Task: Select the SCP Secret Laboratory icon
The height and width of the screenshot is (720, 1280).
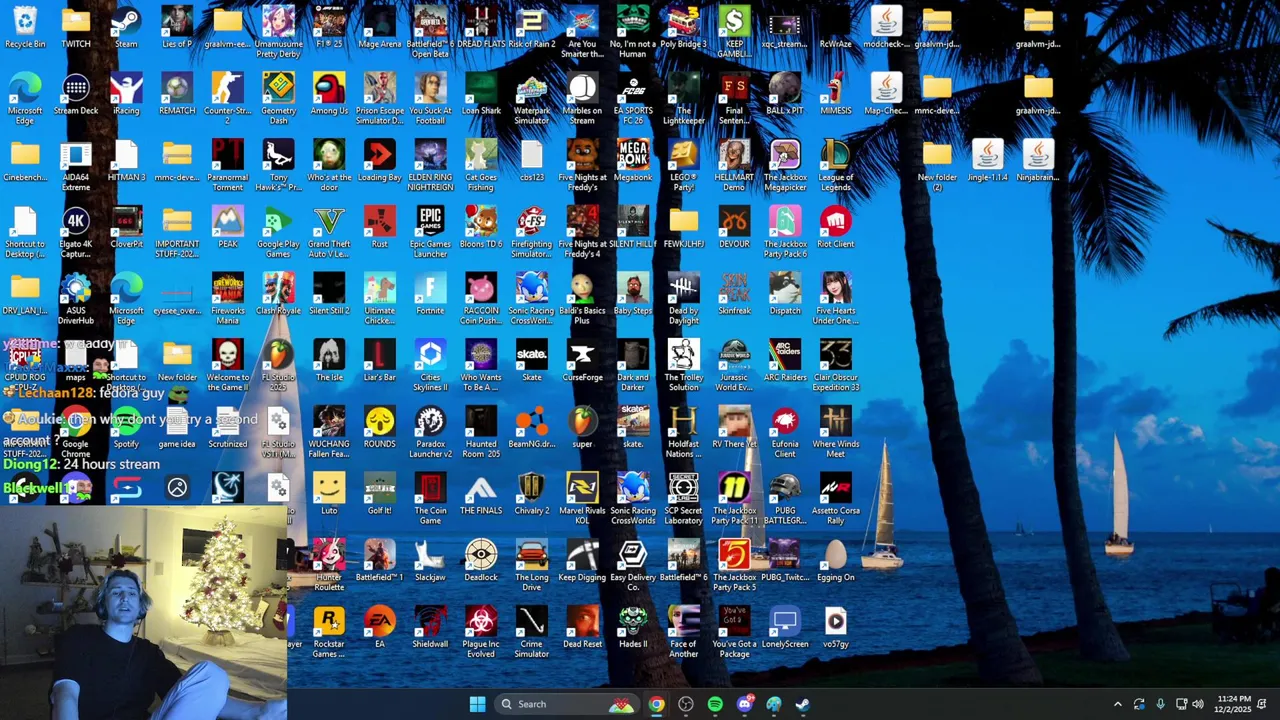Action: coord(684,499)
